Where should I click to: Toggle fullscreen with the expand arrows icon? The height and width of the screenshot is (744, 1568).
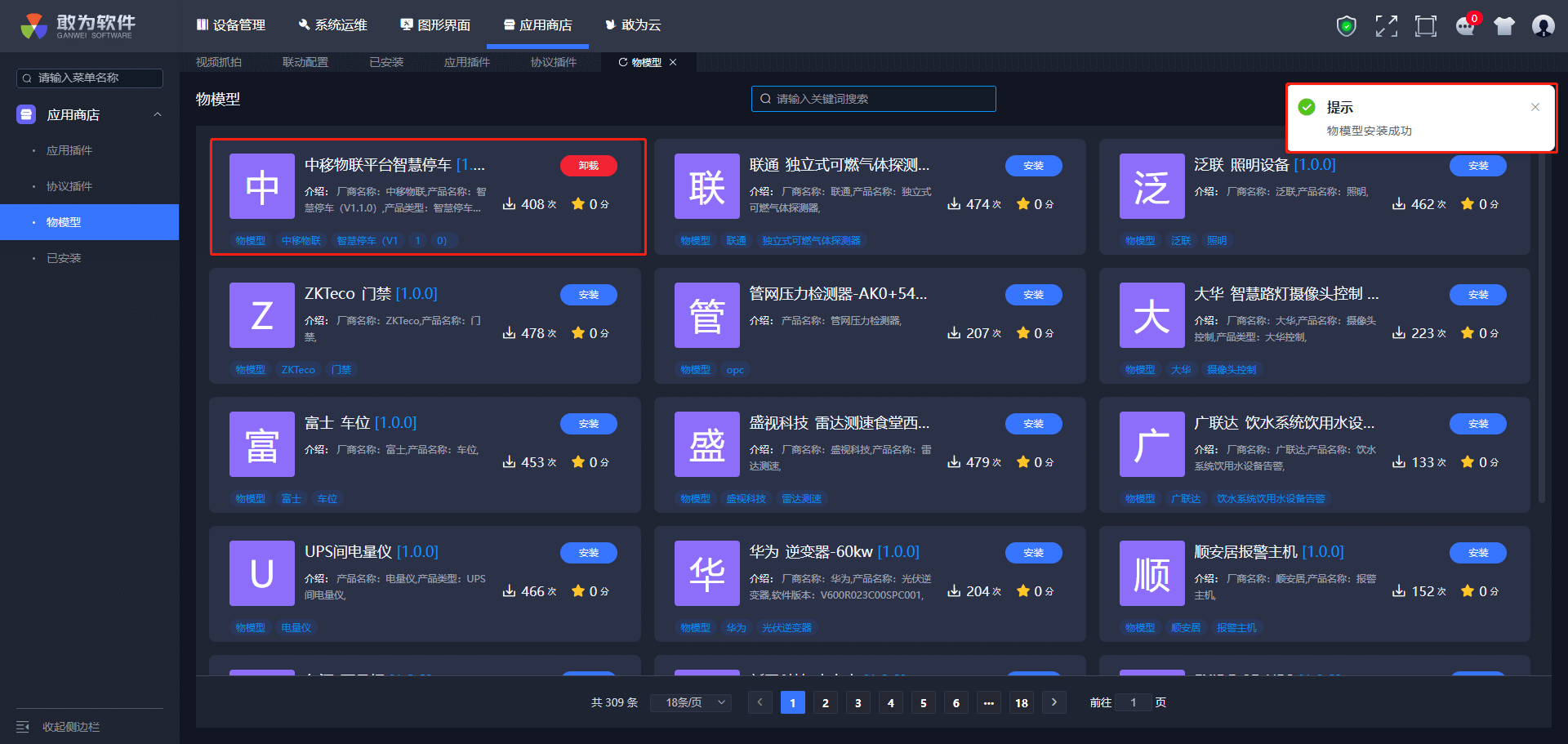tap(1386, 26)
